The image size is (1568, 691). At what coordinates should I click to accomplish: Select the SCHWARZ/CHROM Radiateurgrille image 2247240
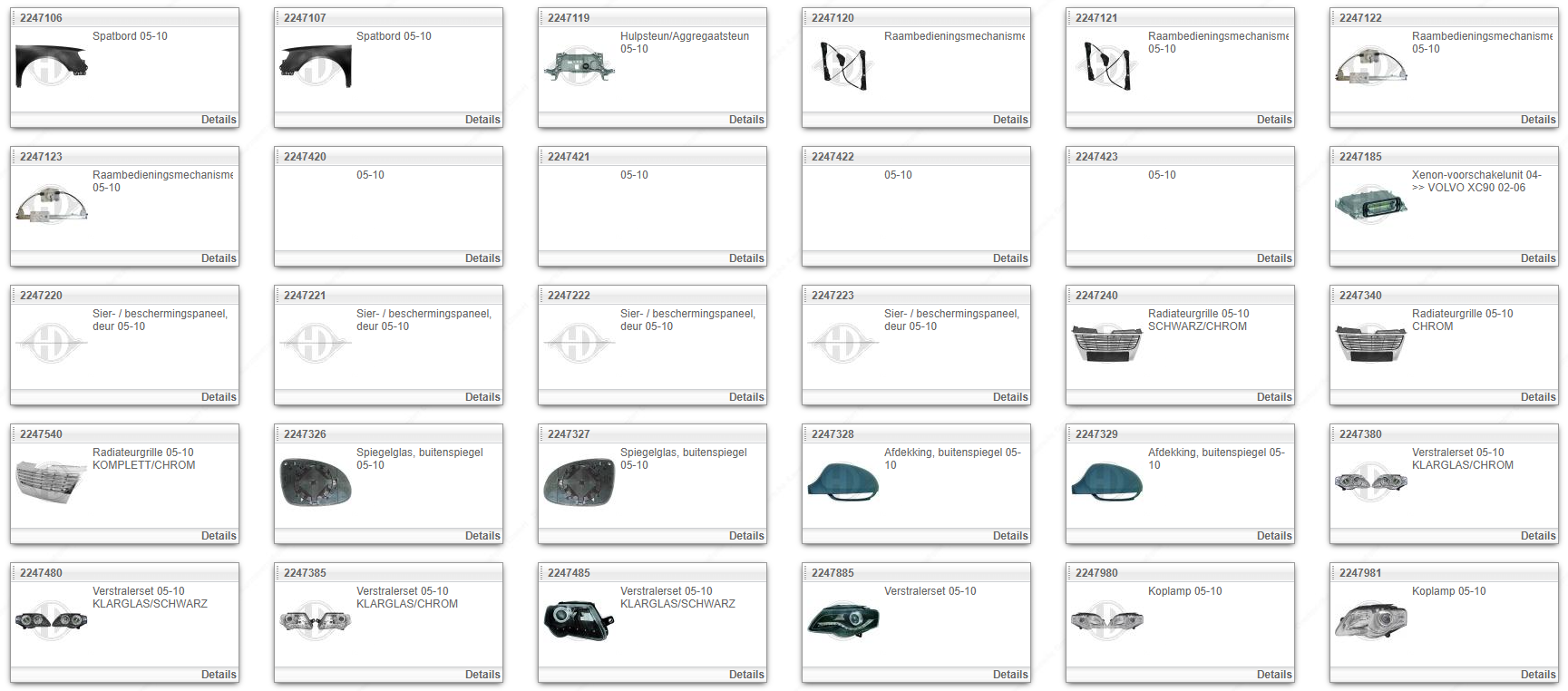1106,344
